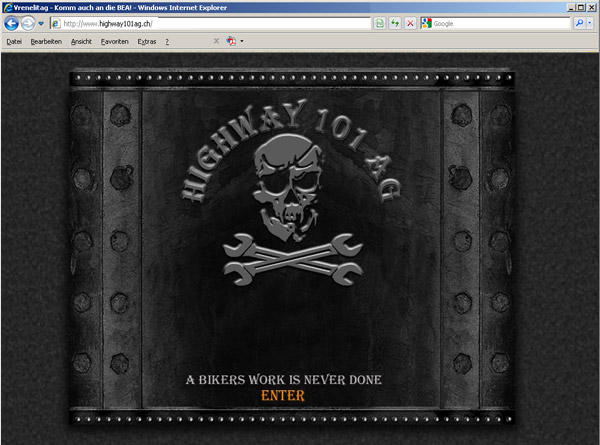The height and width of the screenshot is (445, 600).
Task: Close the toolbar with the small grey X
Action: click(x=216, y=41)
